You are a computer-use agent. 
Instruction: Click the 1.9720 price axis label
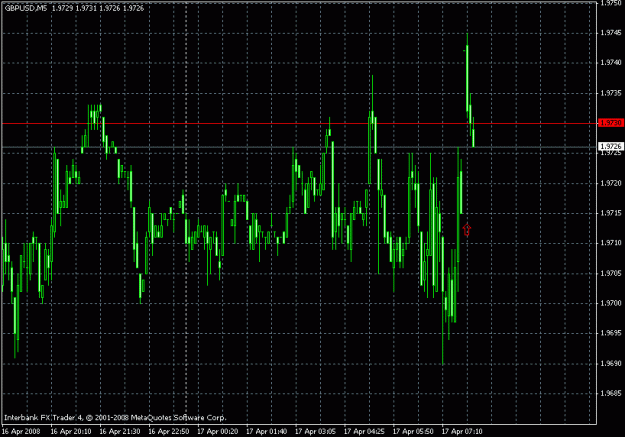tap(611, 183)
